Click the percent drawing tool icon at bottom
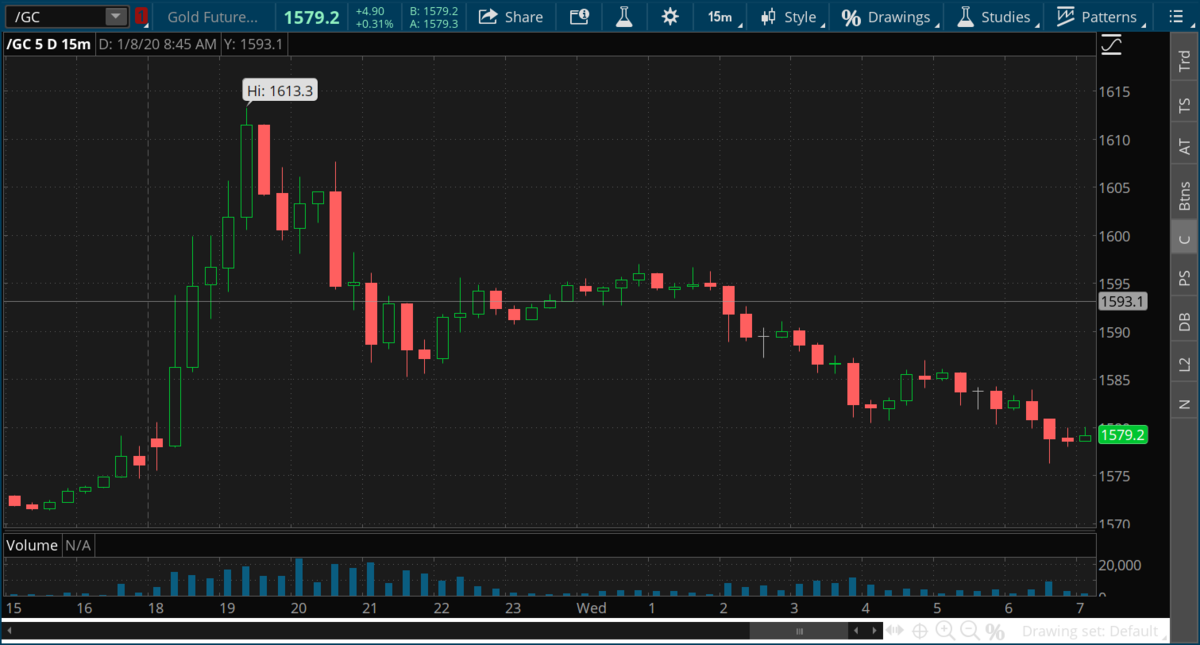The height and width of the screenshot is (645, 1200). [994, 631]
